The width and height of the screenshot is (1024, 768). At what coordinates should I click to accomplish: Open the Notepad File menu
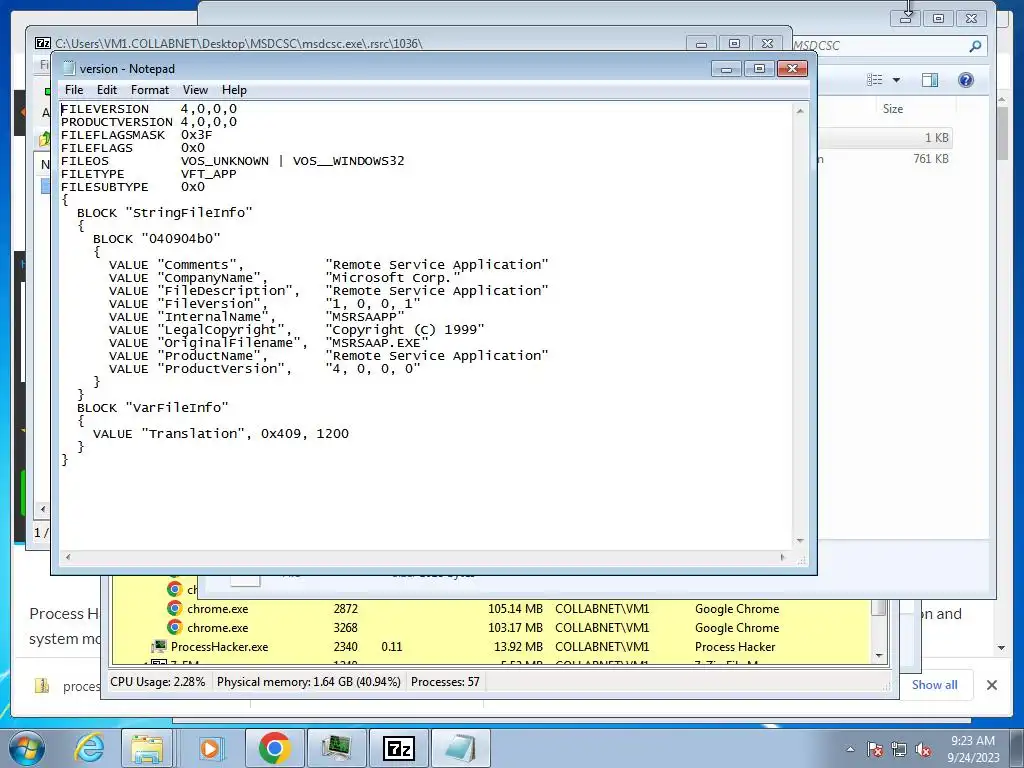74,90
